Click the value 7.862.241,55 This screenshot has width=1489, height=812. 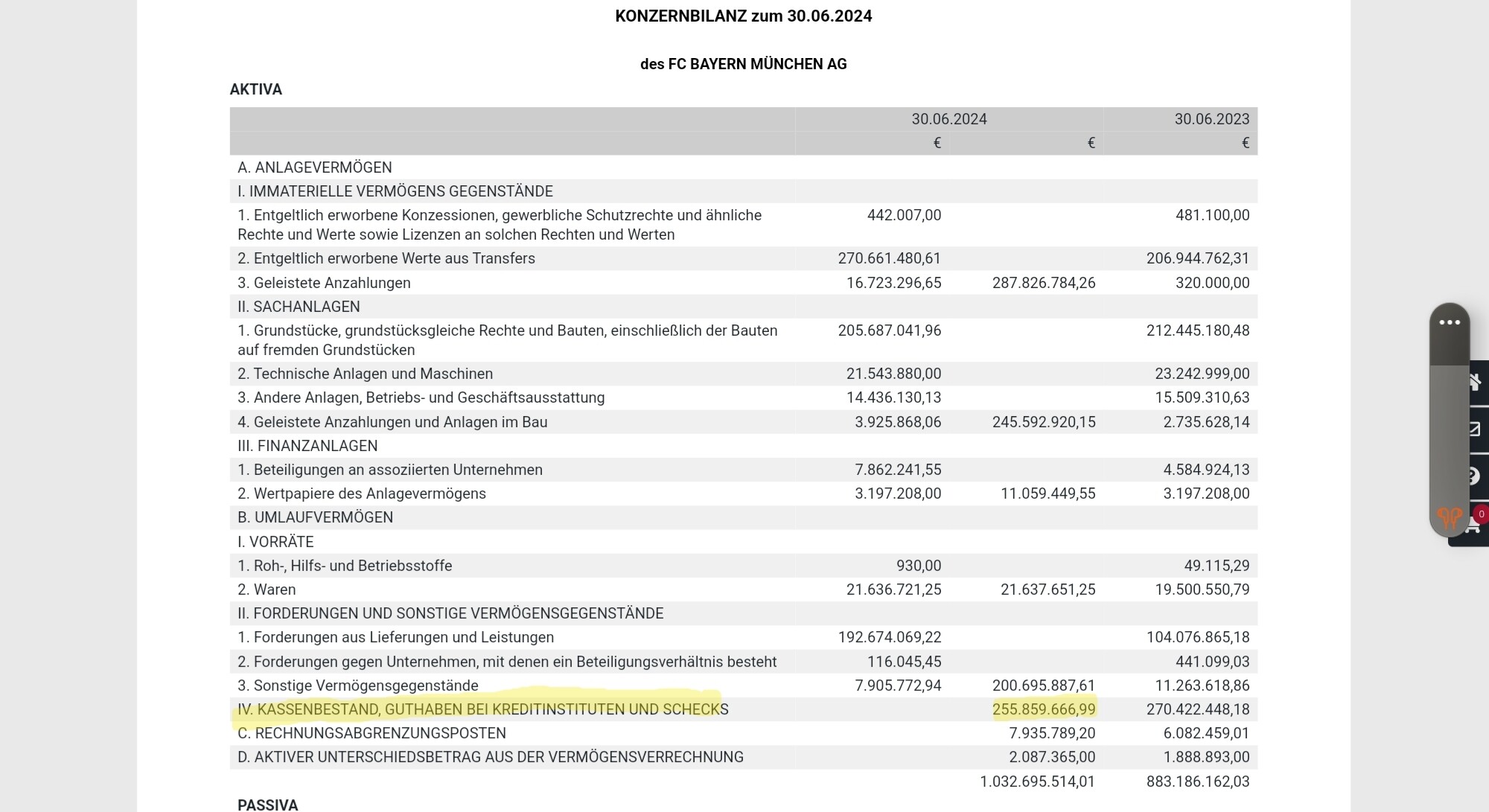click(x=898, y=470)
